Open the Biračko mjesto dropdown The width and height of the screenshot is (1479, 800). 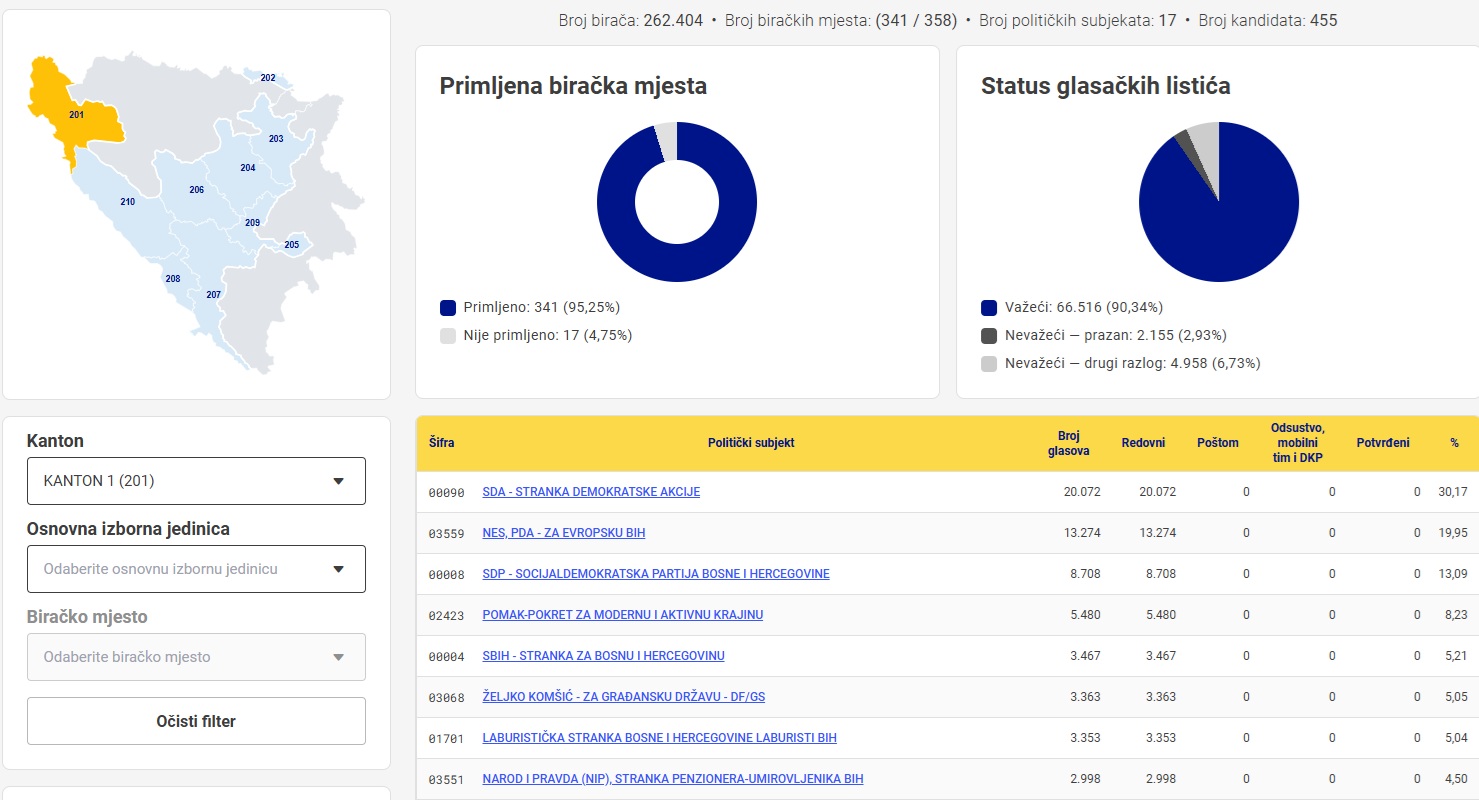tap(196, 657)
